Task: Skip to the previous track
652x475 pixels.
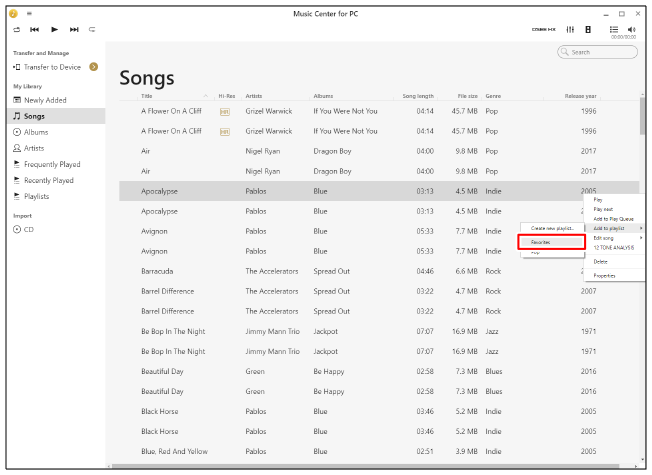Action: (x=34, y=29)
